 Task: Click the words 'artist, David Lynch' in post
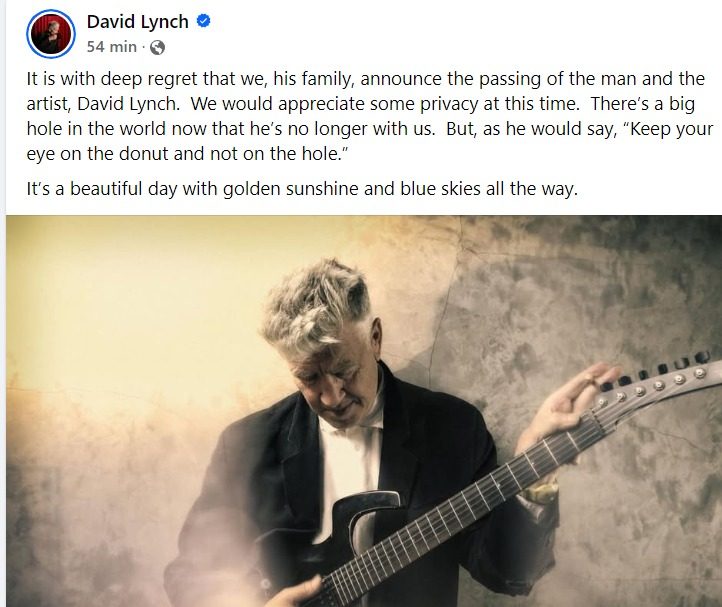[x=103, y=104]
